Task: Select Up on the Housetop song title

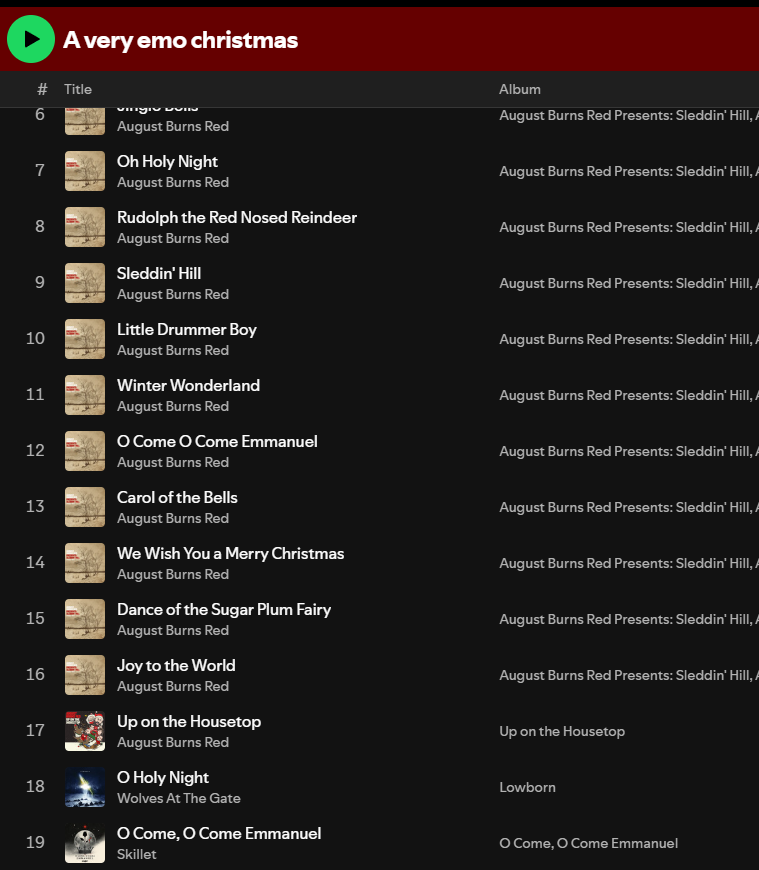Action: pos(189,722)
